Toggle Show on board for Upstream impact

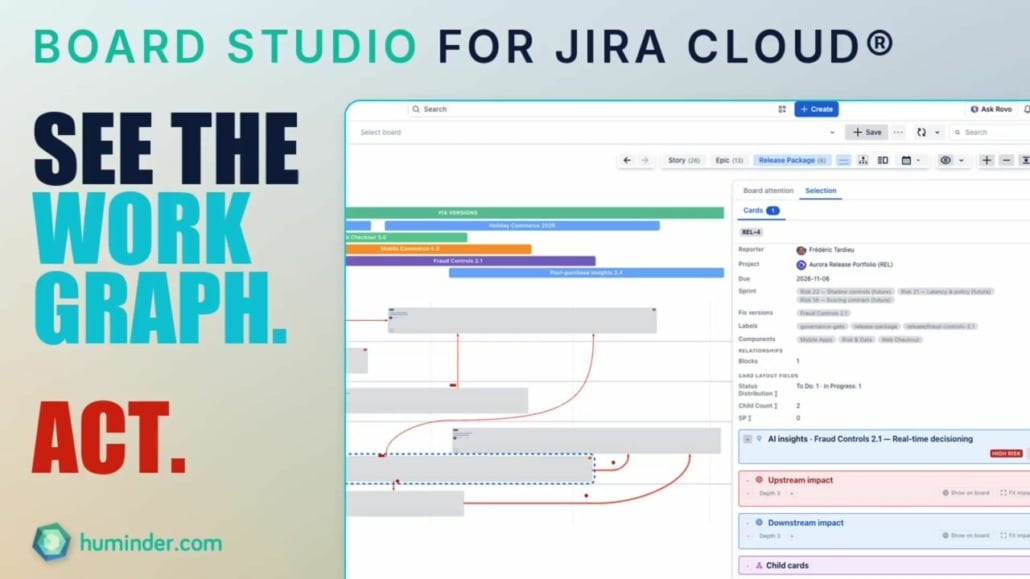(x=966, y=493)
